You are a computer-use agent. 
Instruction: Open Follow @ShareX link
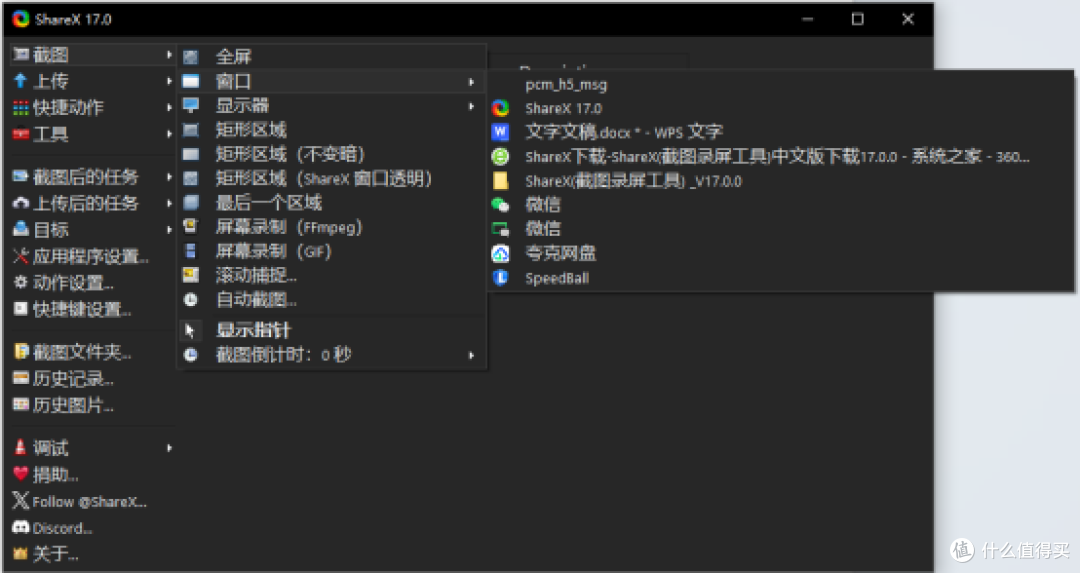[92, 501]
